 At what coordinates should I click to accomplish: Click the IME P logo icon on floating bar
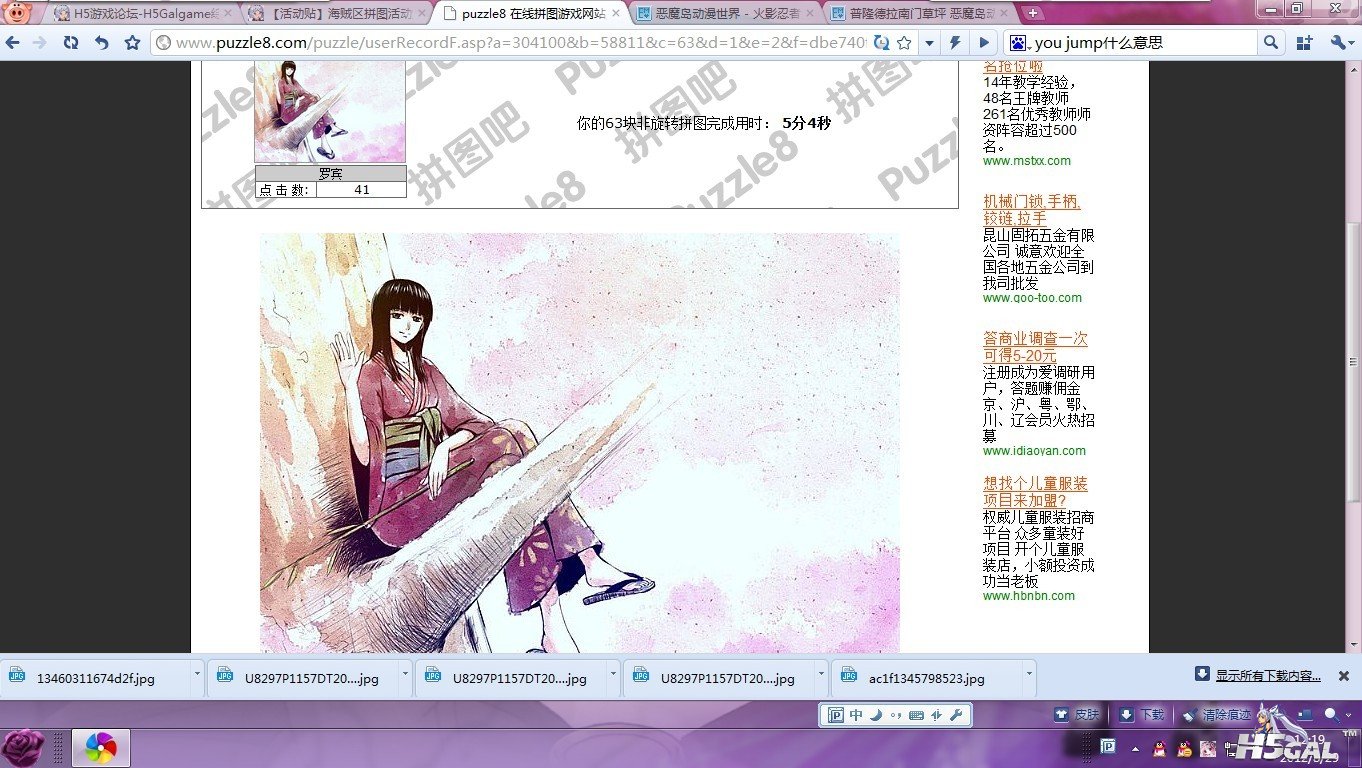tap(836, 715)
